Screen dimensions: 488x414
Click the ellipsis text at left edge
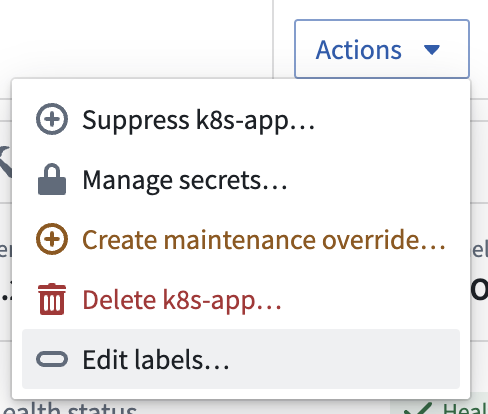pyautogui.click(x=6, y=292)
